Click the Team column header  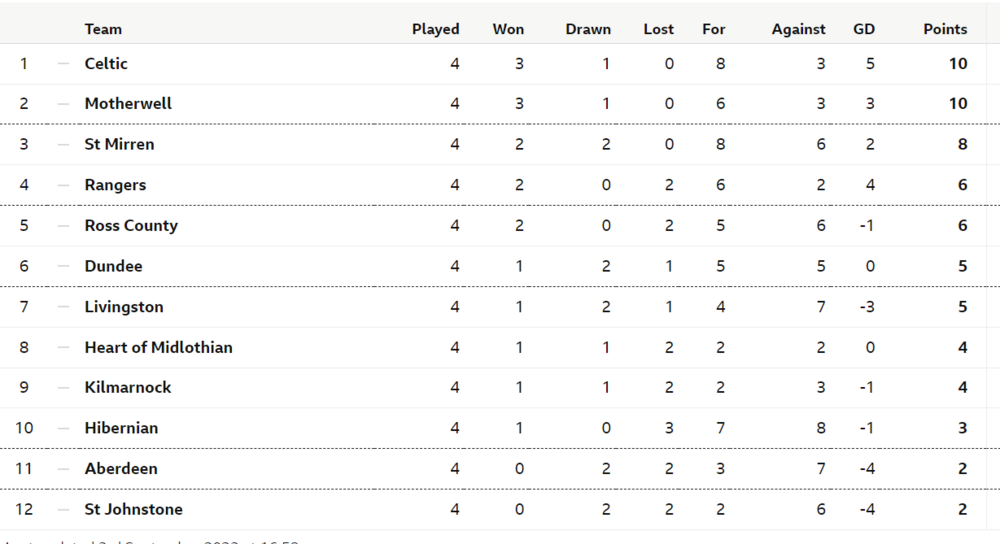[103, 29]
